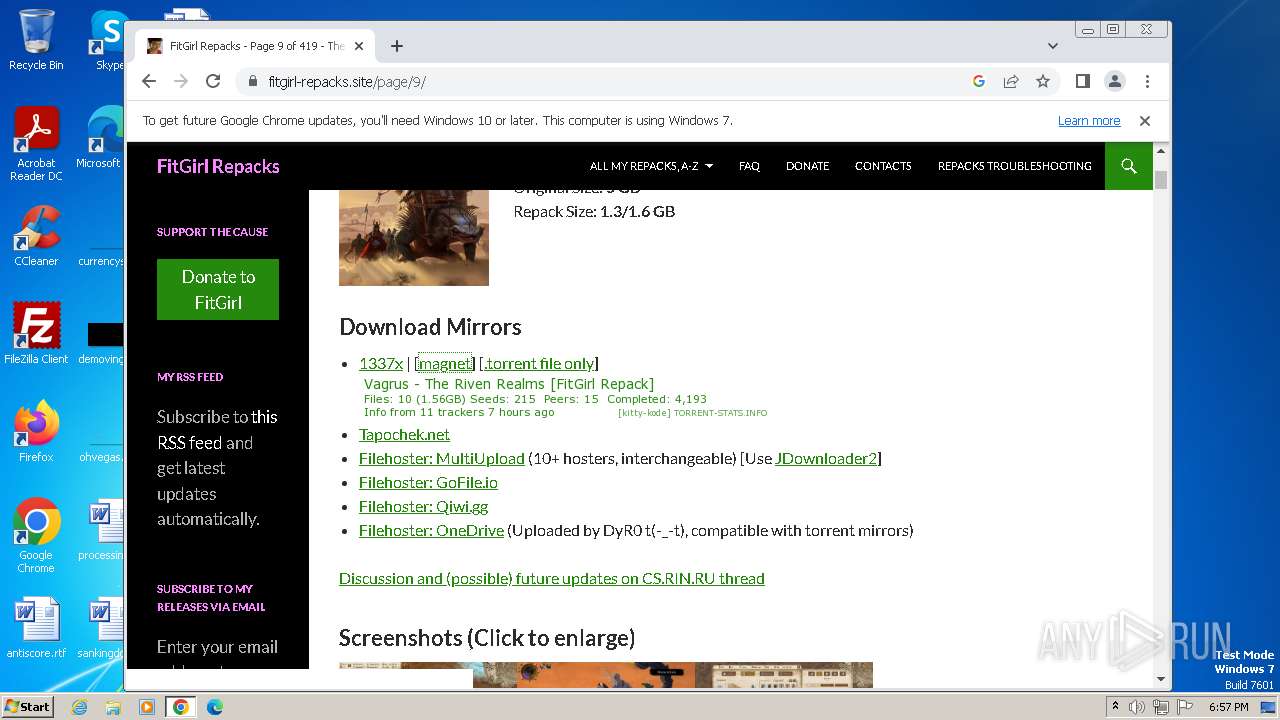The height and width of the screenshot is (720, 1280).
Task: Open Chrome three-dot menu
Action: [1147, 81]
